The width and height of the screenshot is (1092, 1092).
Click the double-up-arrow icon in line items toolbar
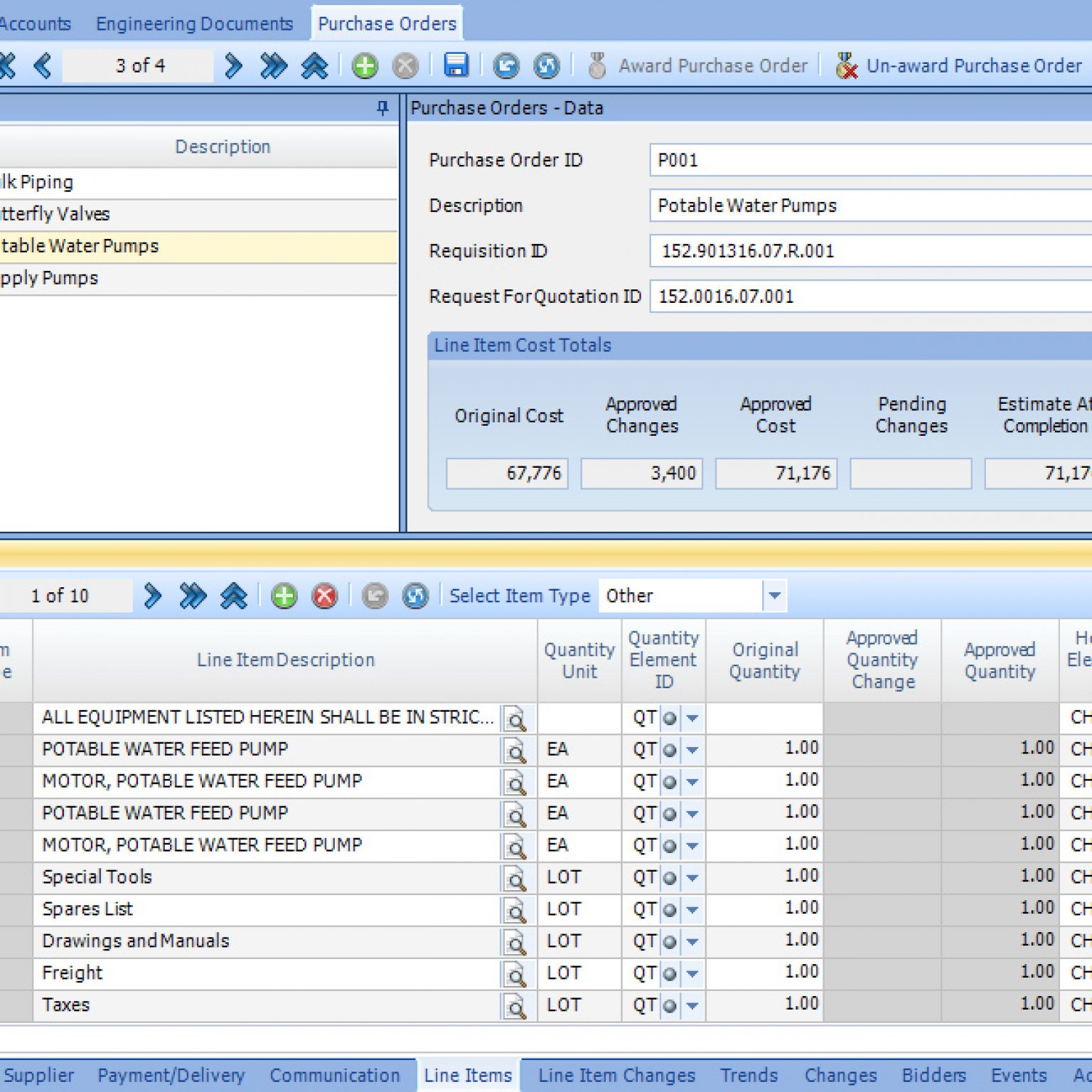coord(234,596)
